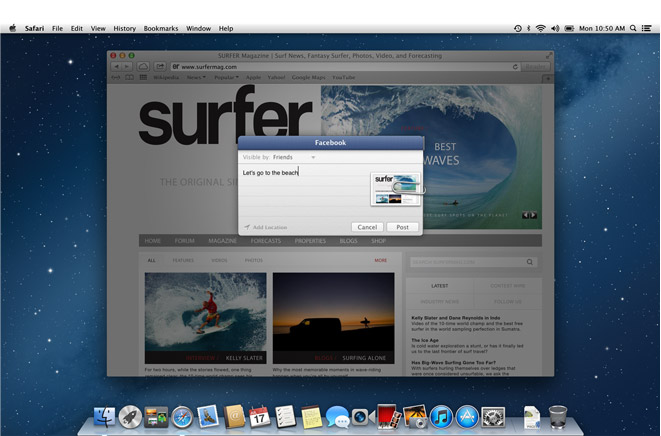
Task: Open iTunes music note in Dock
Action: [x=441, y=417]
